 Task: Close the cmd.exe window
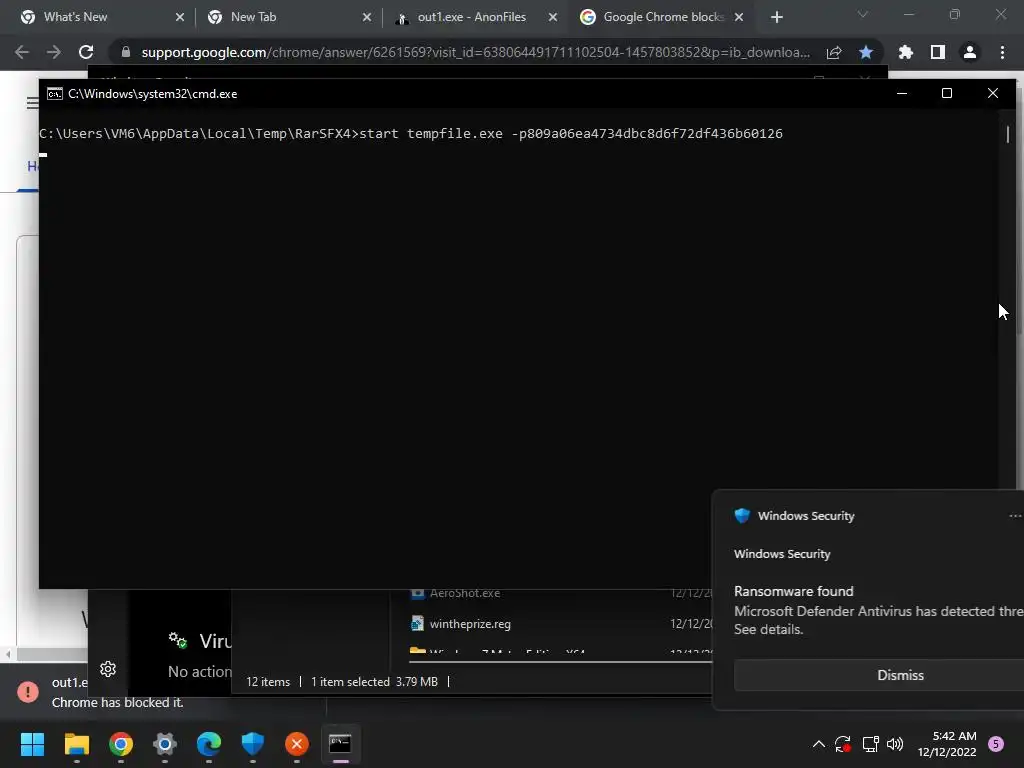pos(993,93)
